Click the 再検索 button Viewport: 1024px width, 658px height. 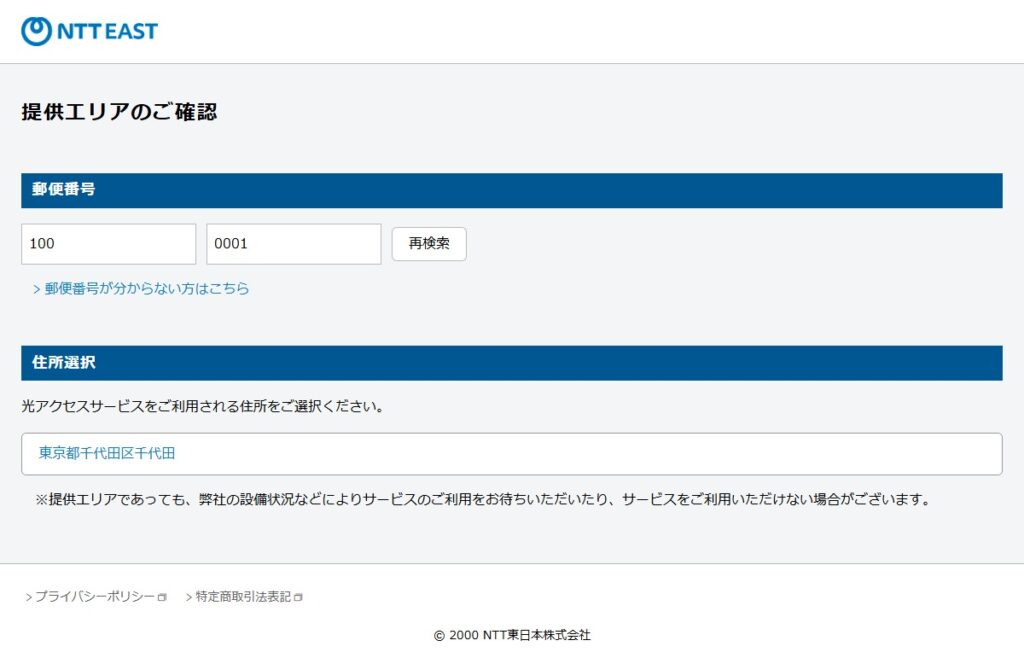429,244
